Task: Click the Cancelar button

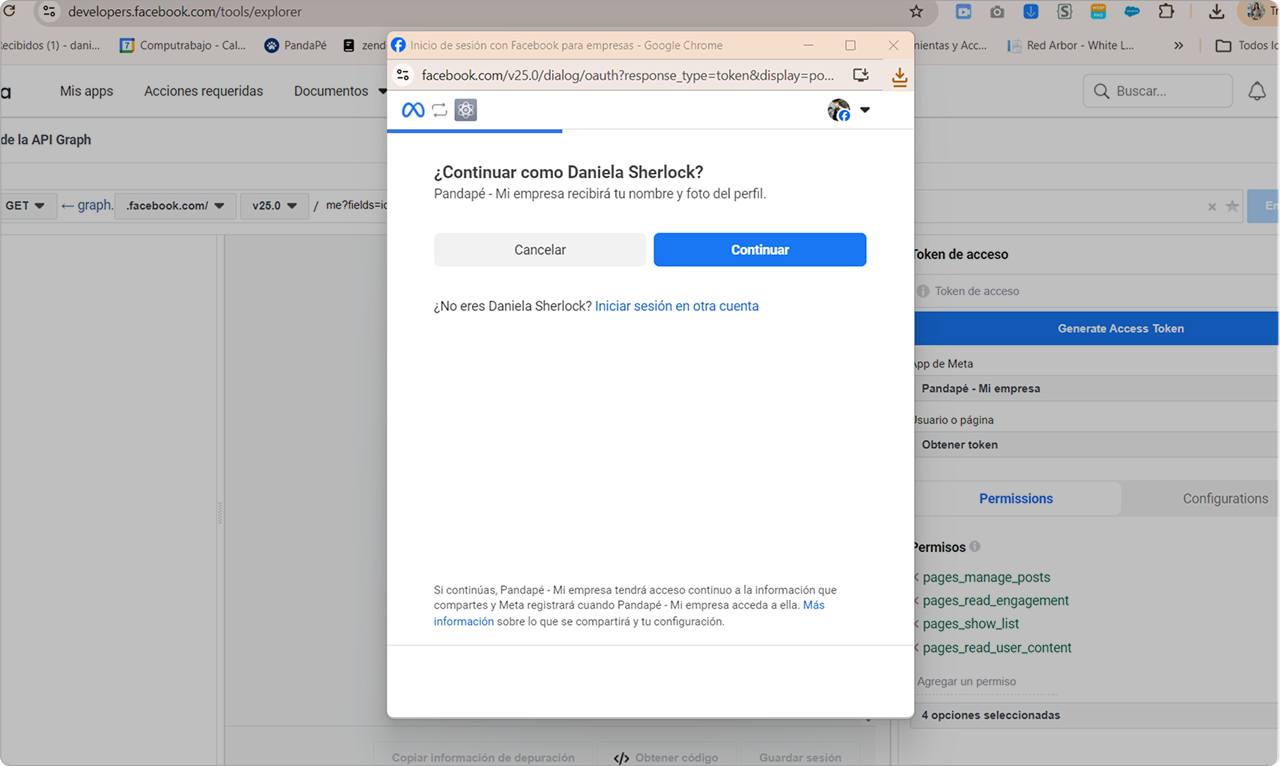Action: click(540, 250)
